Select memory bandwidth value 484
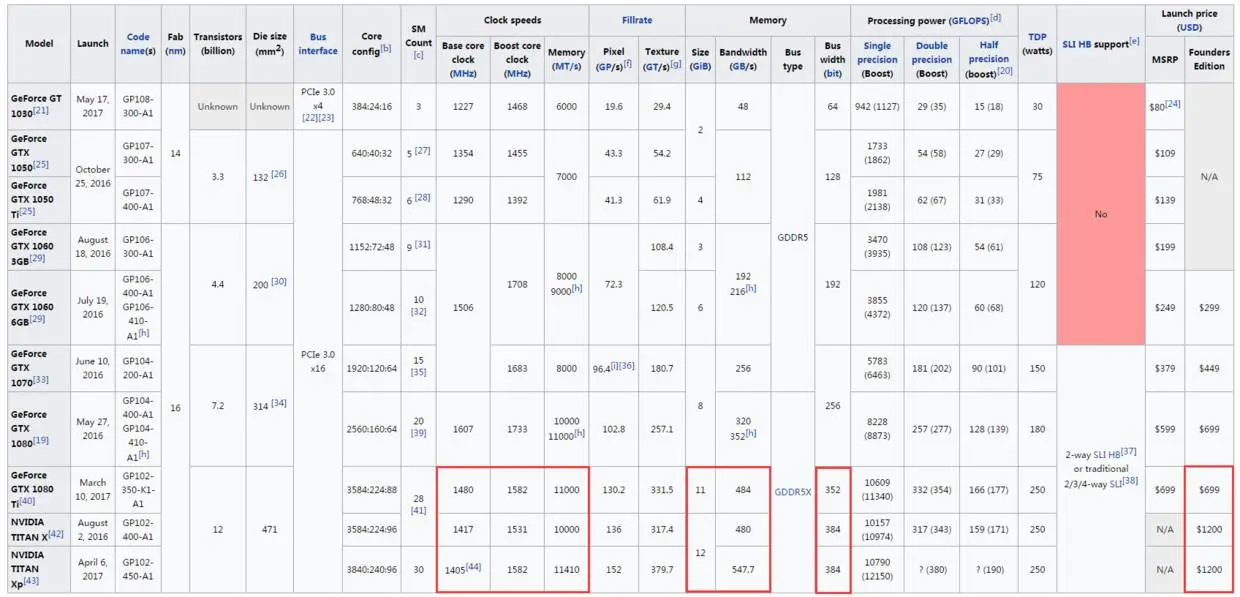Image resolution: width=1240 pixels, height=597 pixels. (x=742, y=490)
